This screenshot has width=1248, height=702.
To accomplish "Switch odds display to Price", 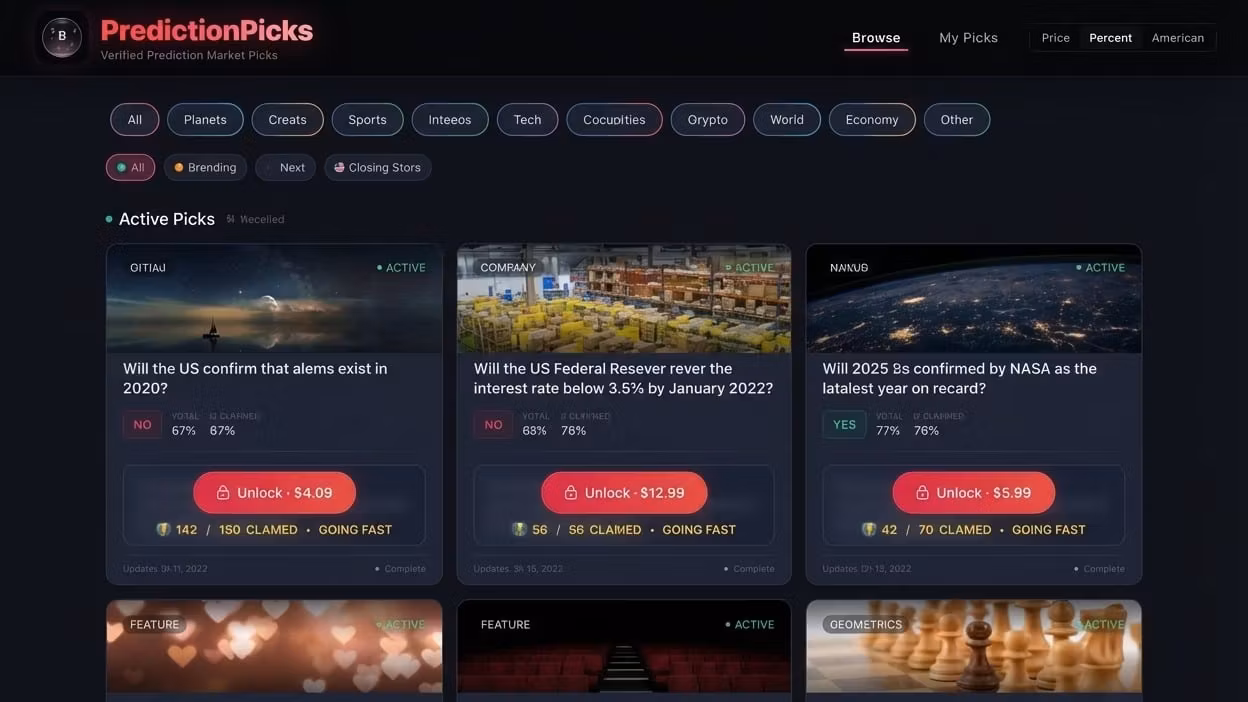I will pos(1055,38).
